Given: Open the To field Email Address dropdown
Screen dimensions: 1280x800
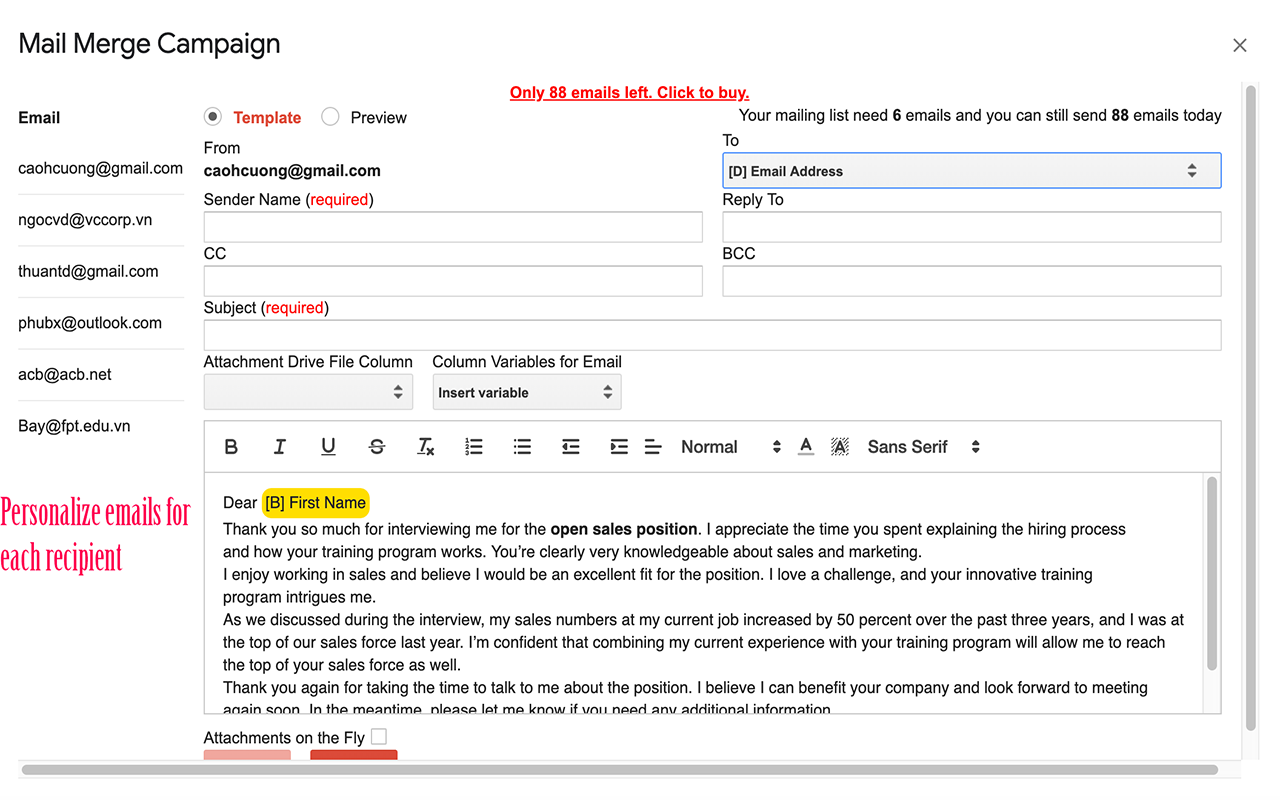Looking at the screenshot, I should tap(972, 171).
